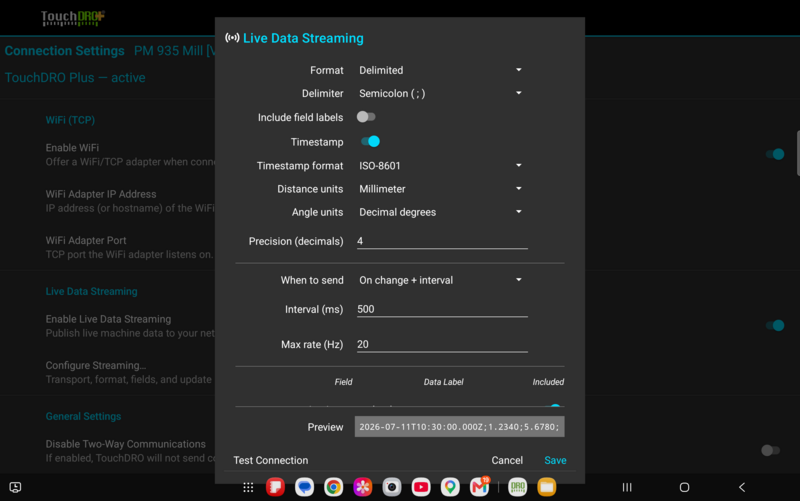Toggle Disable Two-Way Communications switch

click(x=770, y=450)
